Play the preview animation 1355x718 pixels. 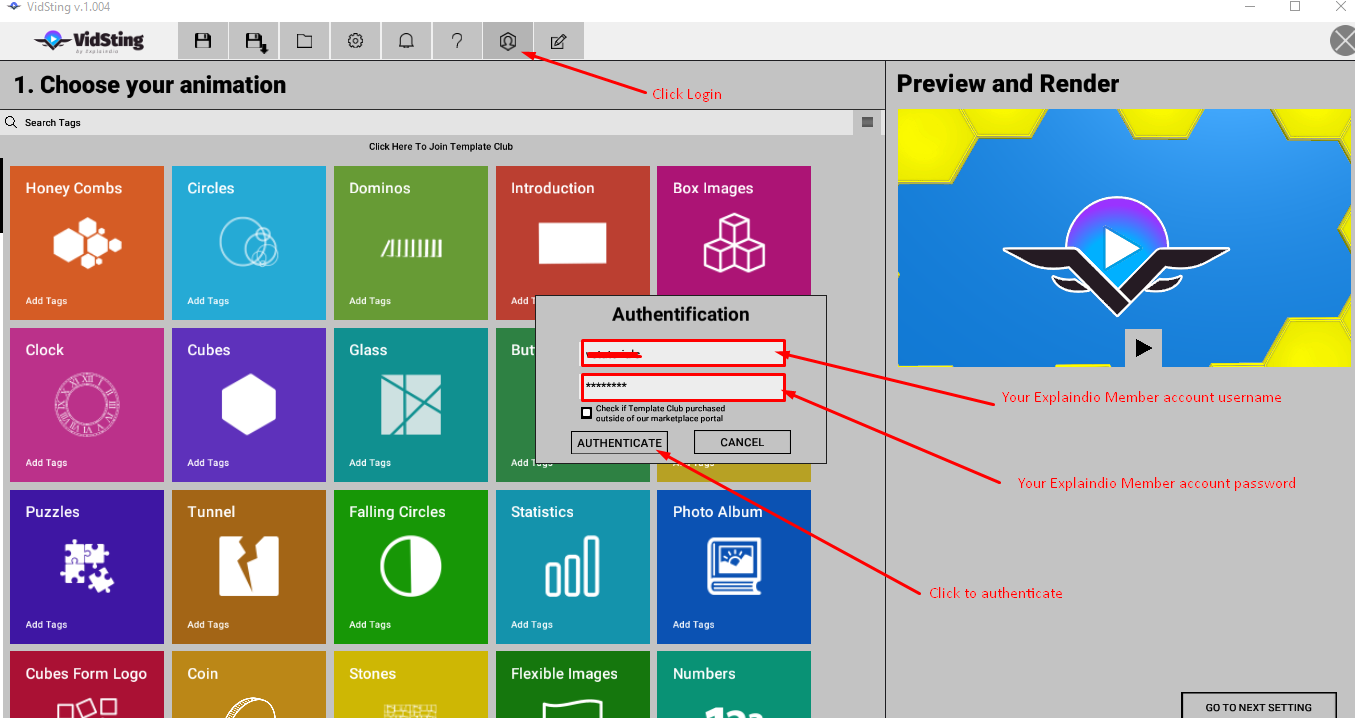1143,348
